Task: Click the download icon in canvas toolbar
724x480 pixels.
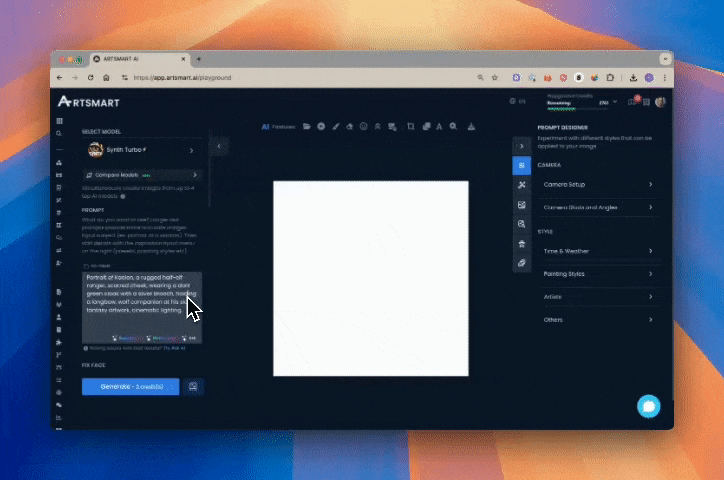Action: (x=468, y=127)
